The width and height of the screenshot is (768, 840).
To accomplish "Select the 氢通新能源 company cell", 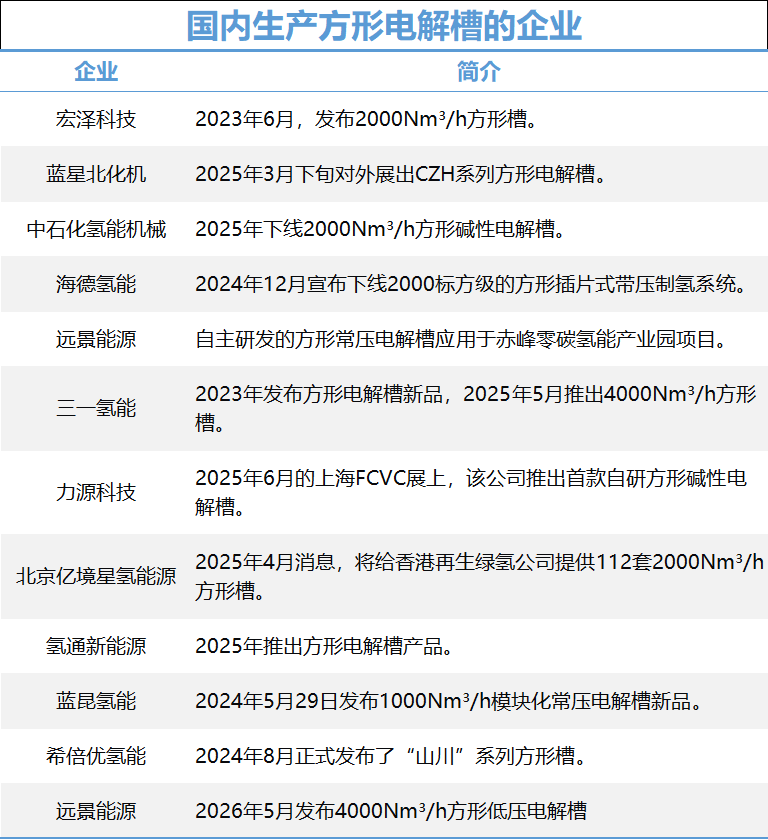I will tap(96, 646).
